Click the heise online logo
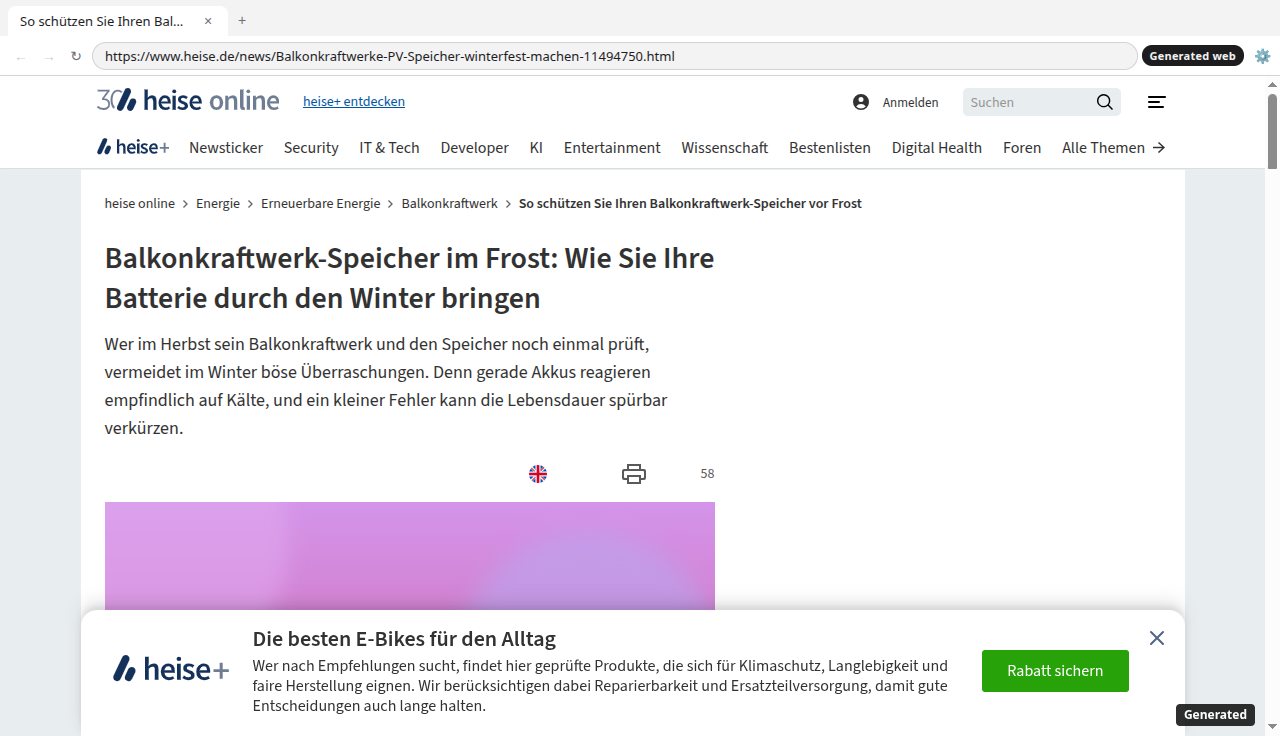 click(x=188, y=100)
